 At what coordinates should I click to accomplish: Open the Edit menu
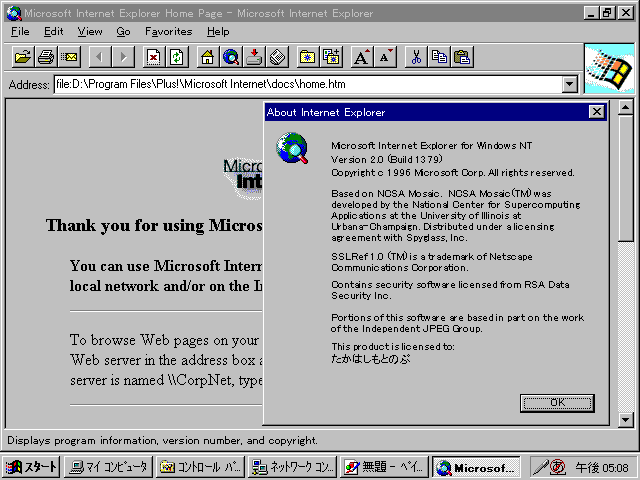(53, 31)
